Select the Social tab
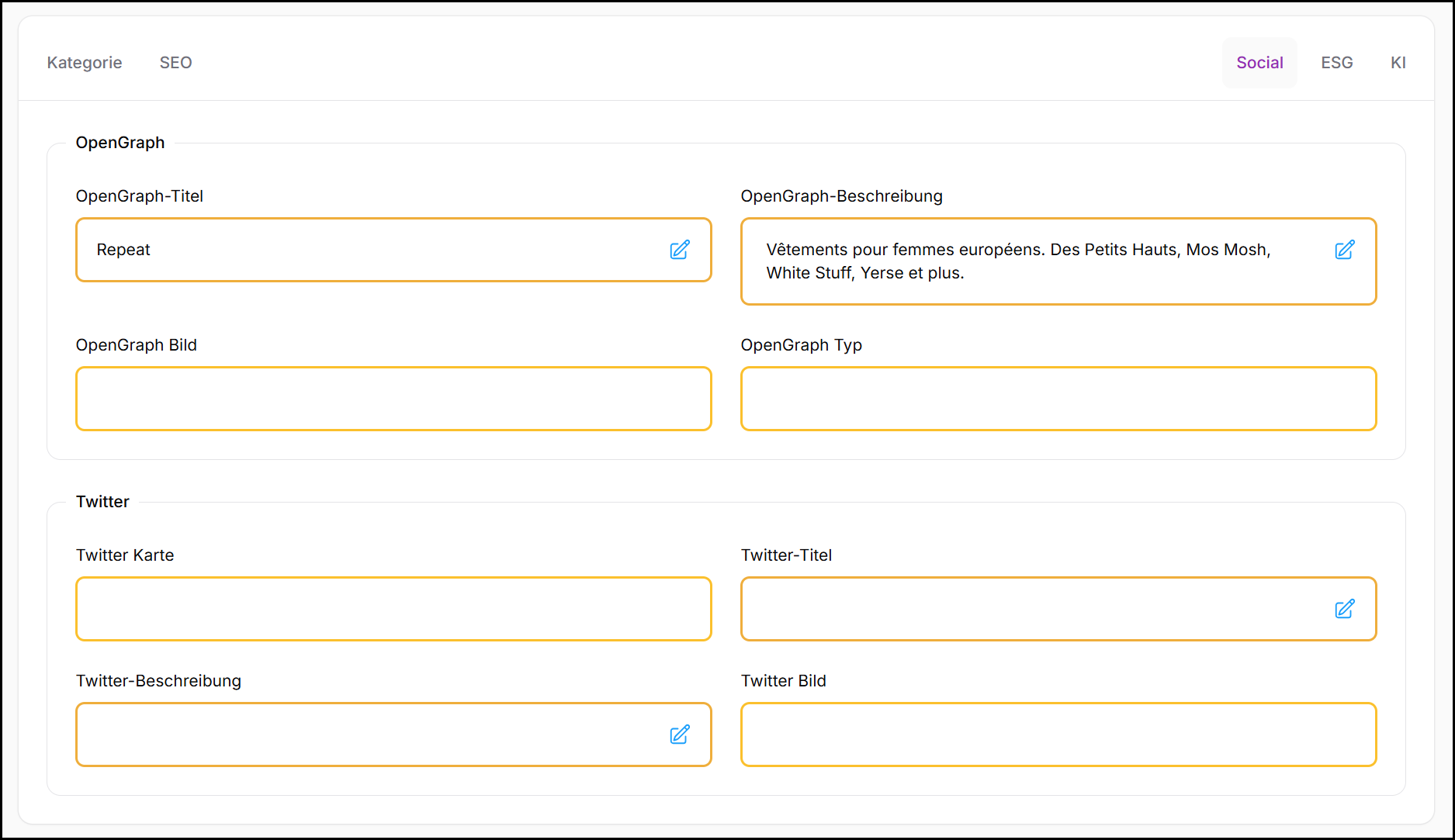The image size is (1455, 840). (1259, 63)
